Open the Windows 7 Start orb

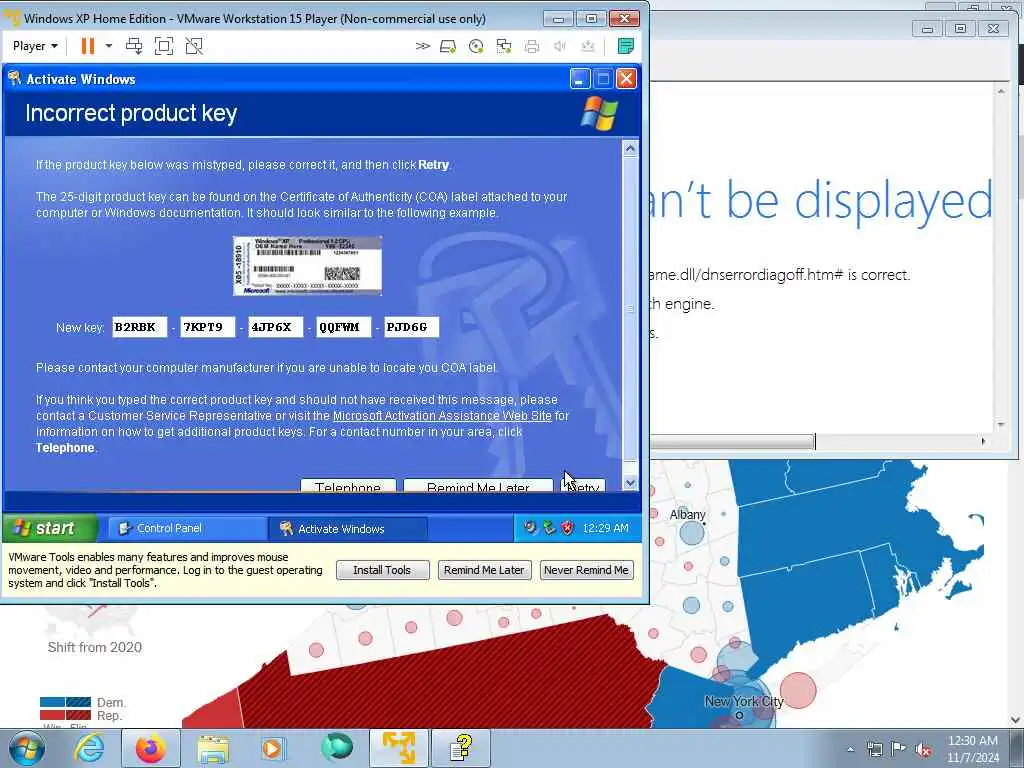(27, 748)
